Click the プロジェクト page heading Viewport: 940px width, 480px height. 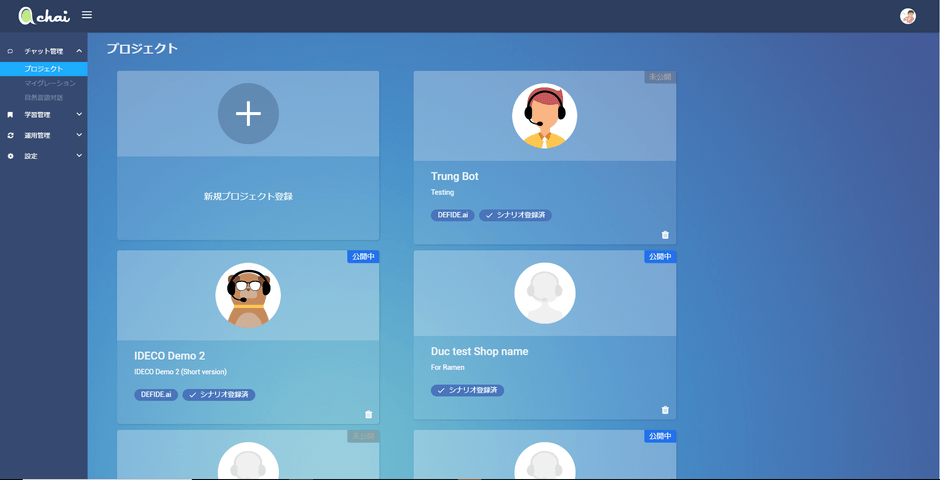click(x=142, y=49)
